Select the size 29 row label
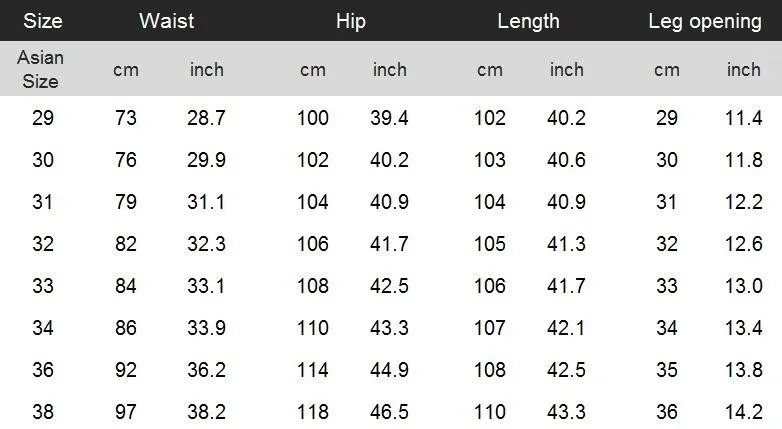The width and height of the screenshot is (782, 429). (43, 118)
